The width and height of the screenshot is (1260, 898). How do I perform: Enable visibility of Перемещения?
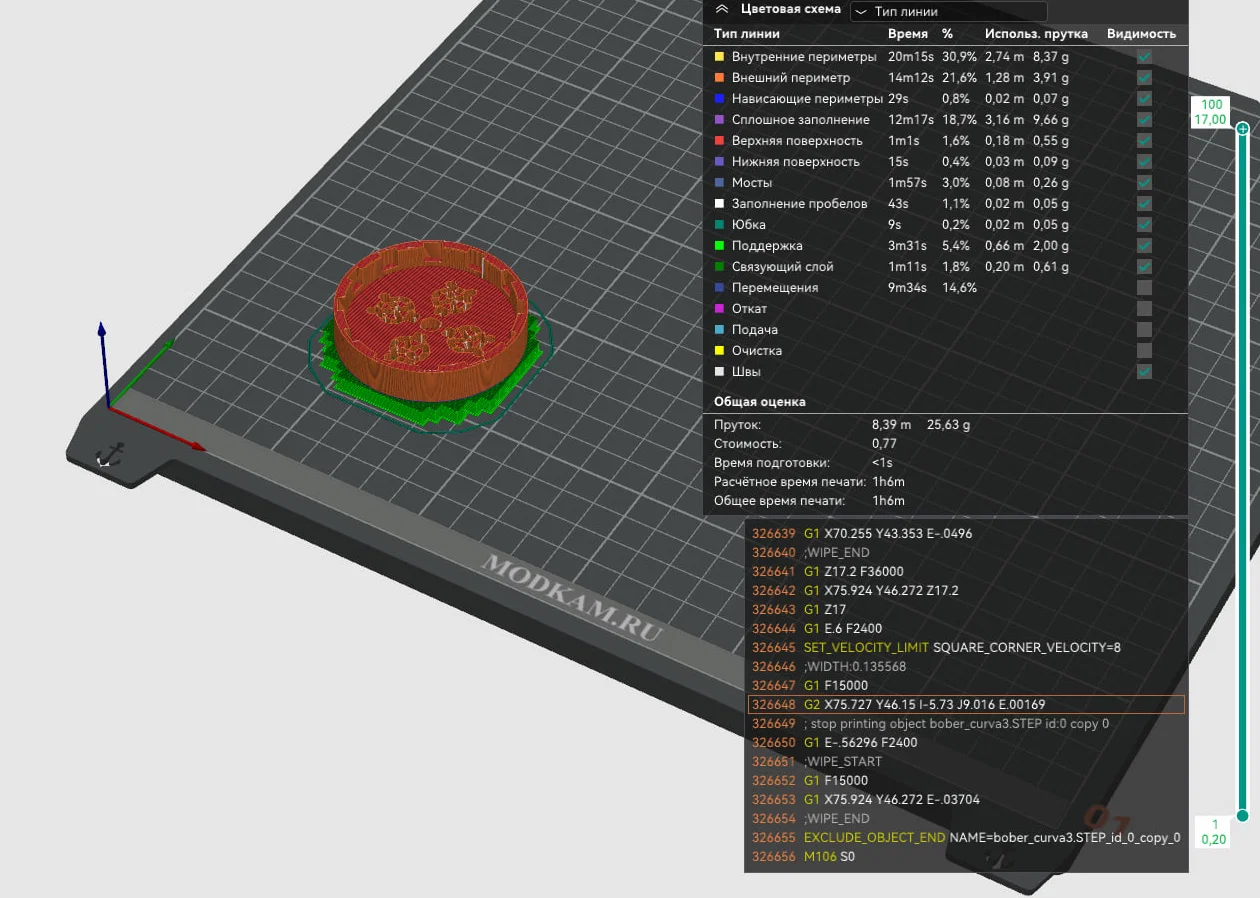click(1144, 288)
